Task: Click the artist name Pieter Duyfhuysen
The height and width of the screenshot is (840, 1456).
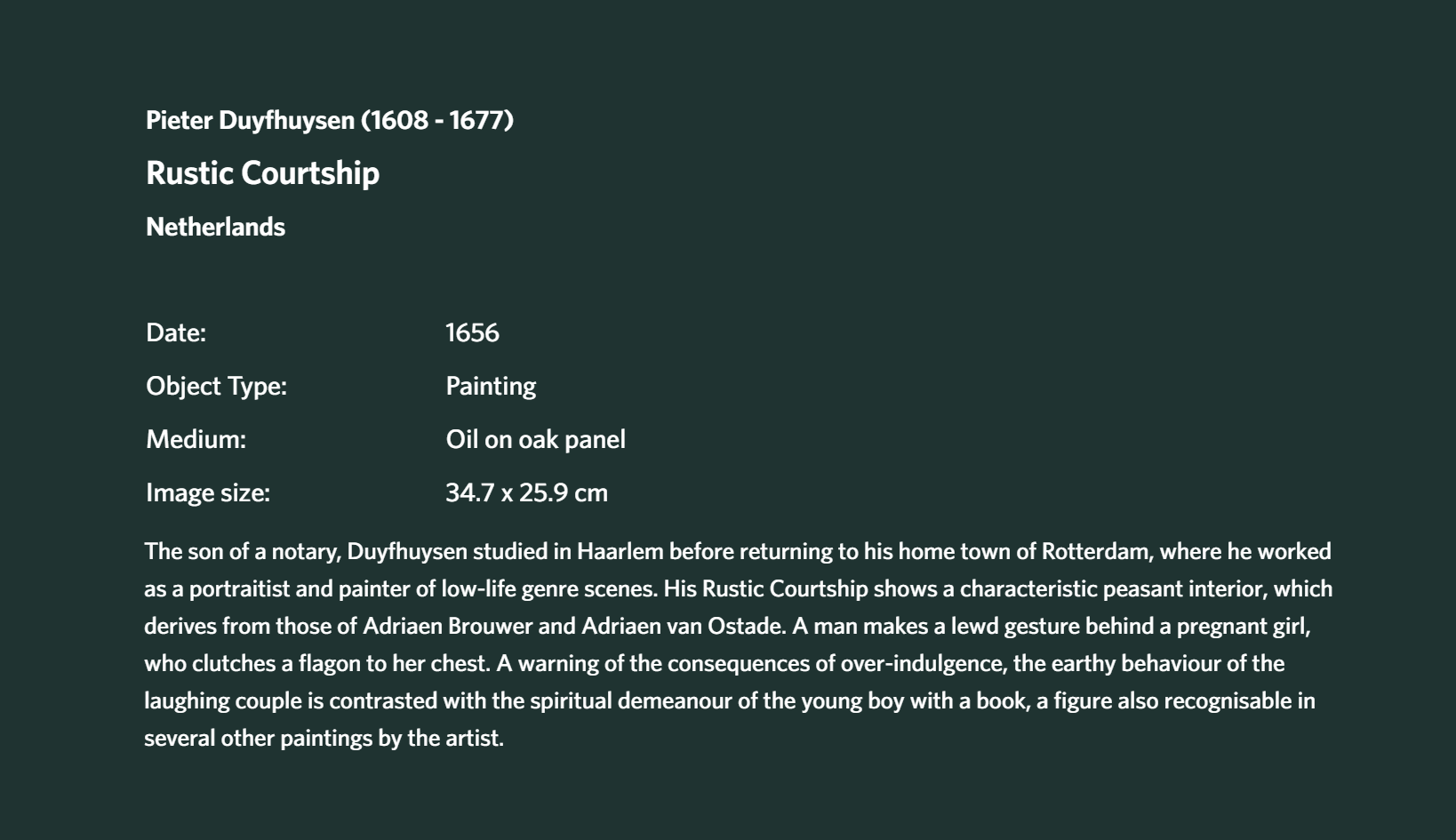Action: [x=250, y=120]
